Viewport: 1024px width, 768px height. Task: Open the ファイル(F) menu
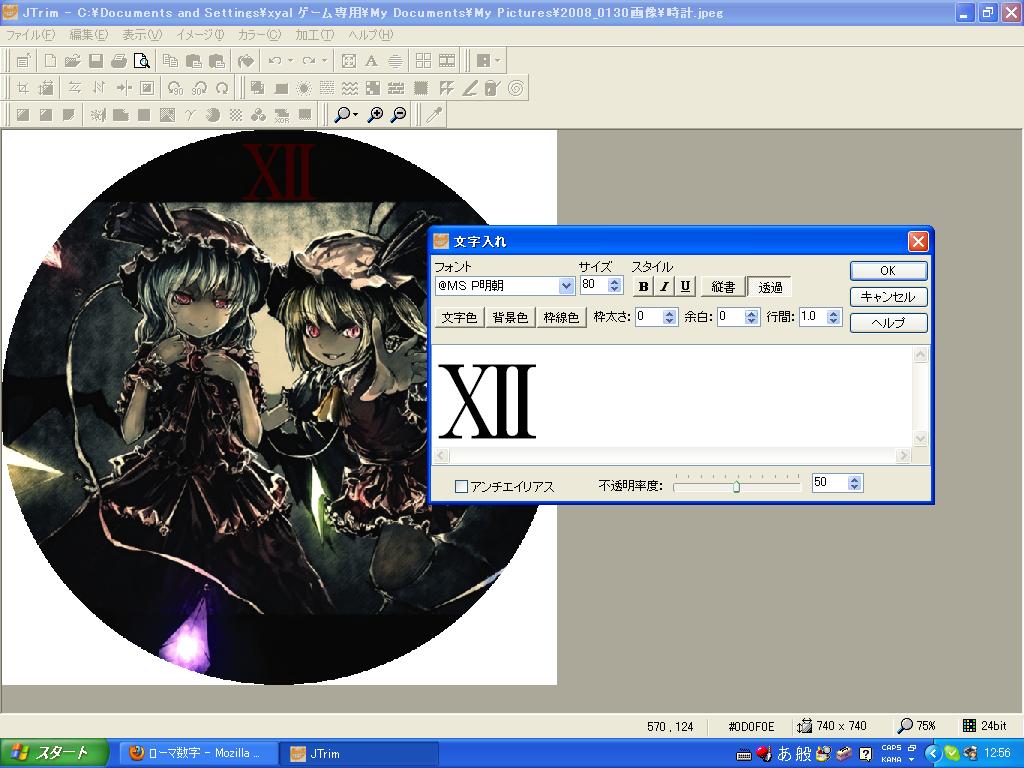click(x=30, y=35)
